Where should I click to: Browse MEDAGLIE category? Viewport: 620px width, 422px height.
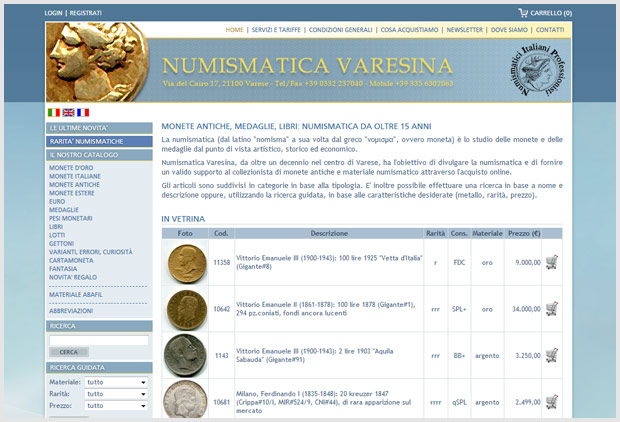pyautogui.click(x=64, y=210)
